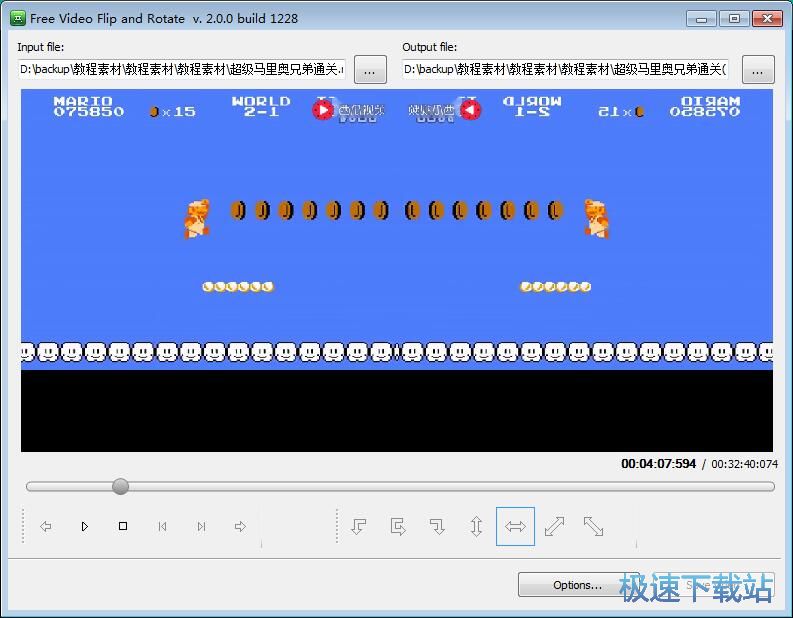The image size is (793, 618).
Task: Click the left video preview pane
Action: pos(209,271)
